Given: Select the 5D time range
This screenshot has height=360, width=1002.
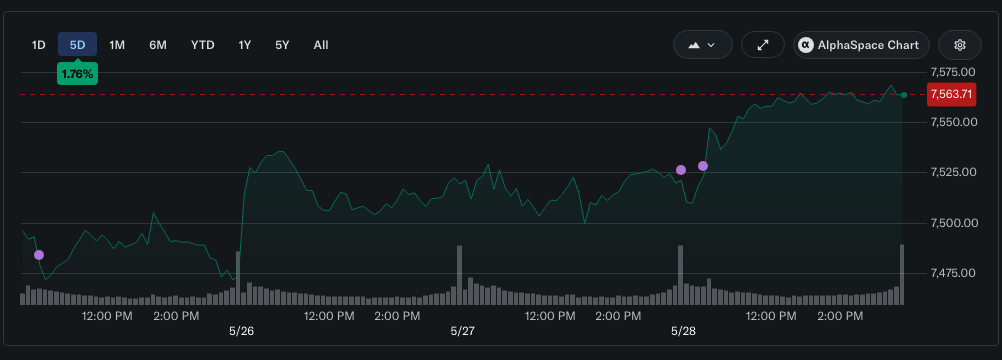Looking at the screenshot, I should [77, 45].
